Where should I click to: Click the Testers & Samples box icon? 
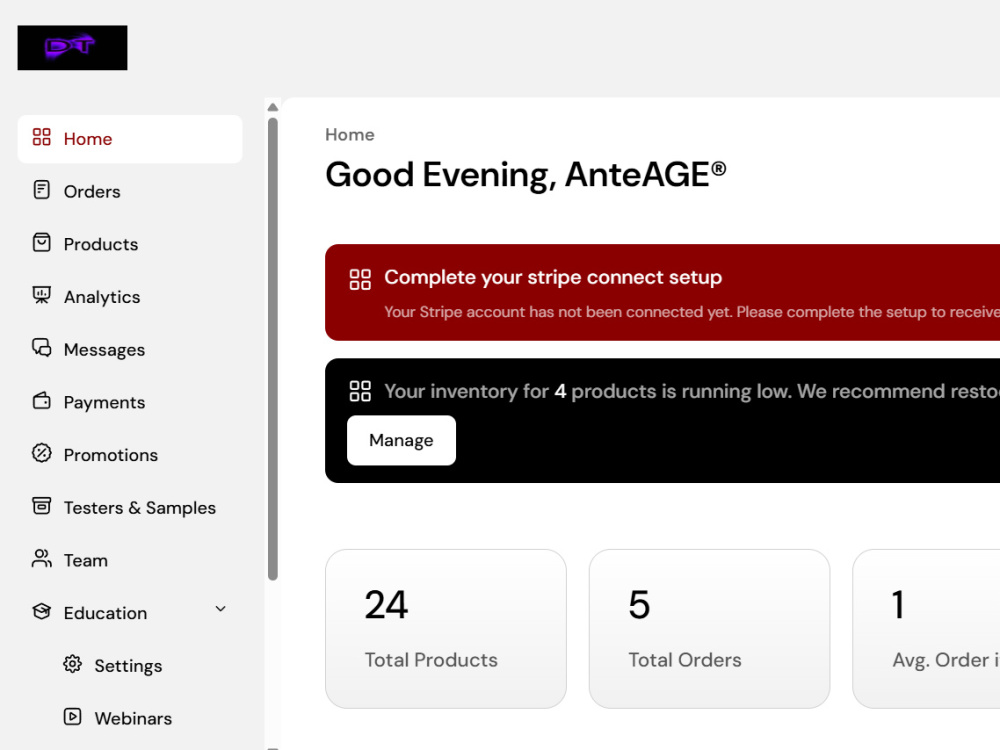41,506
